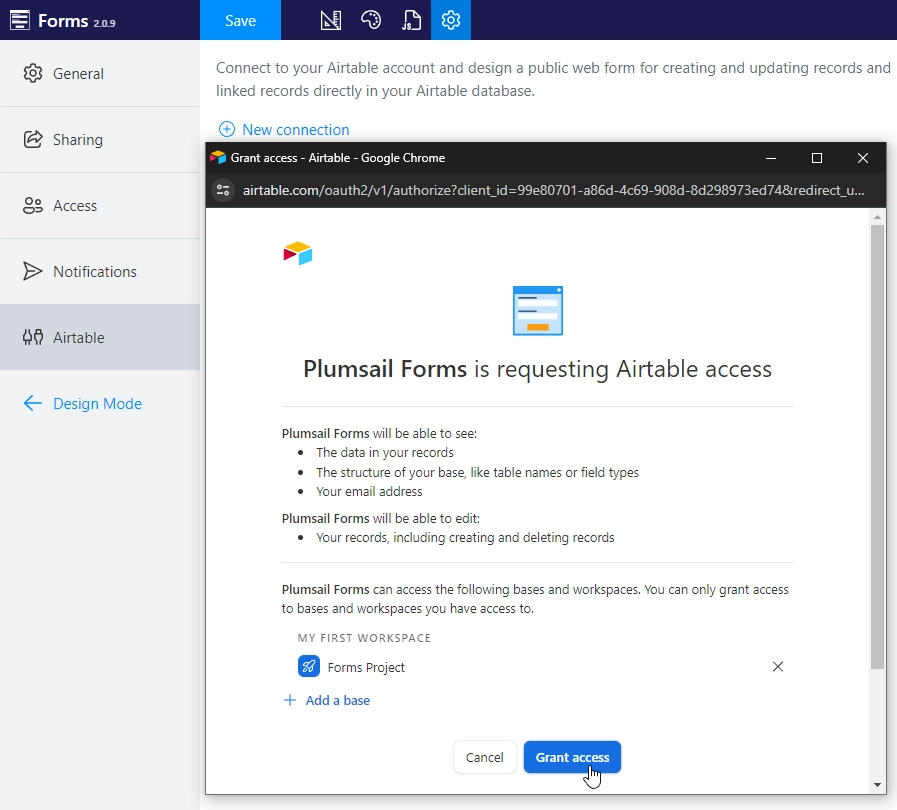Click the plus icon next to Add a base
897x810 pixels.
(x=290, y=700)
